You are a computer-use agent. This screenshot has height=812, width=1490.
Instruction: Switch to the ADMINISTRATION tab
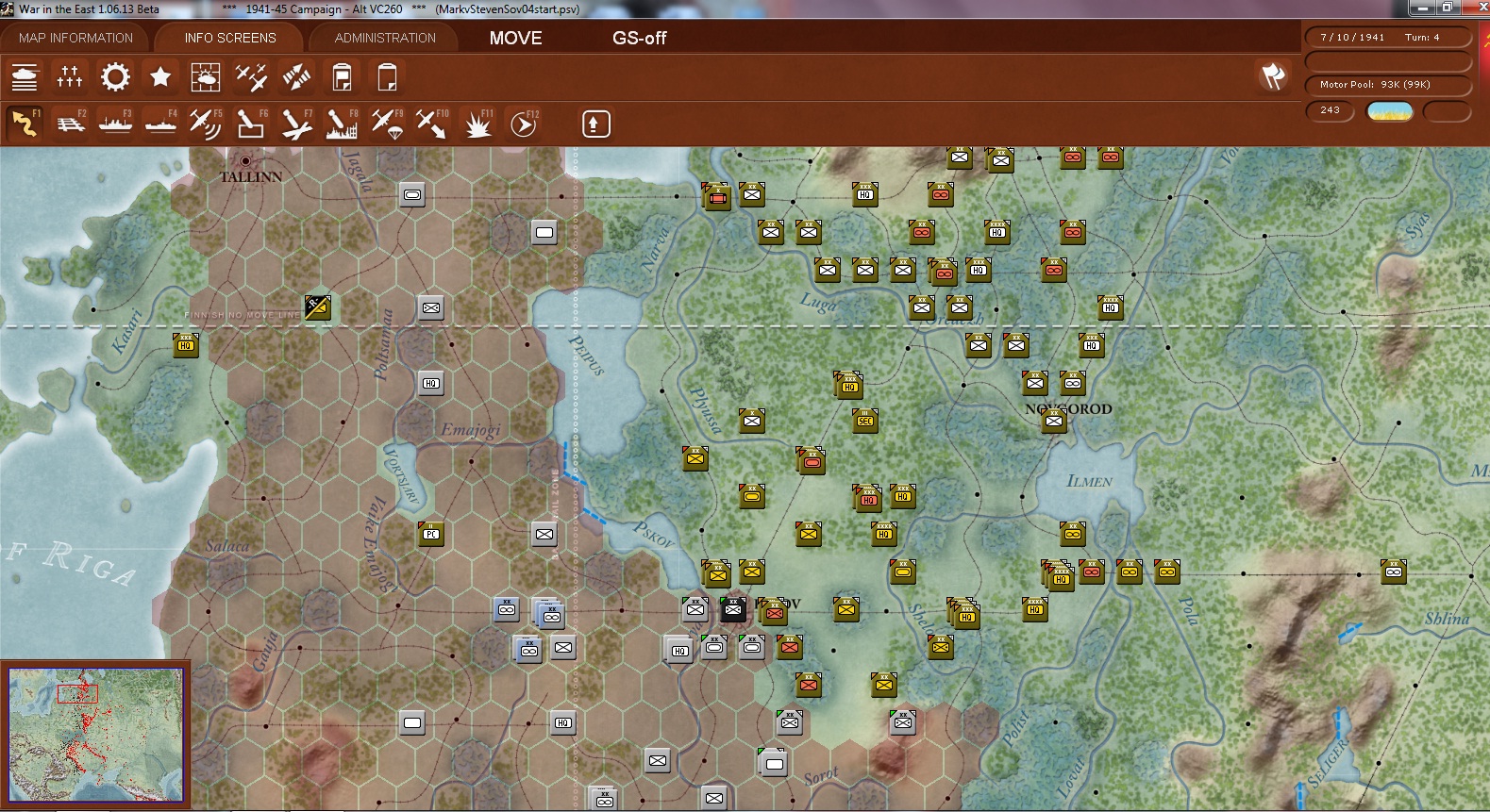[x=385, y=38]
